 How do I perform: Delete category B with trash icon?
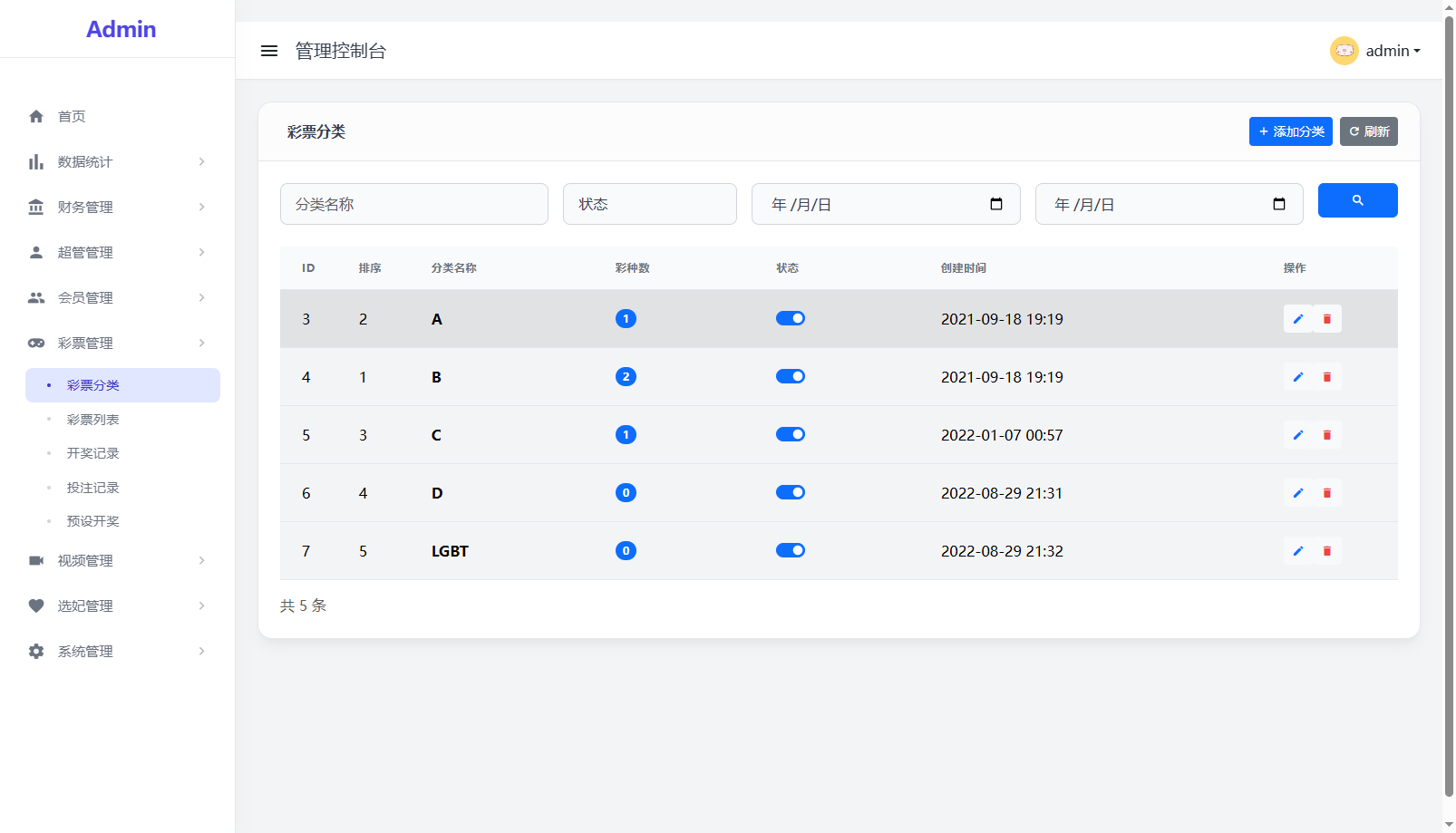(1326, 377)
